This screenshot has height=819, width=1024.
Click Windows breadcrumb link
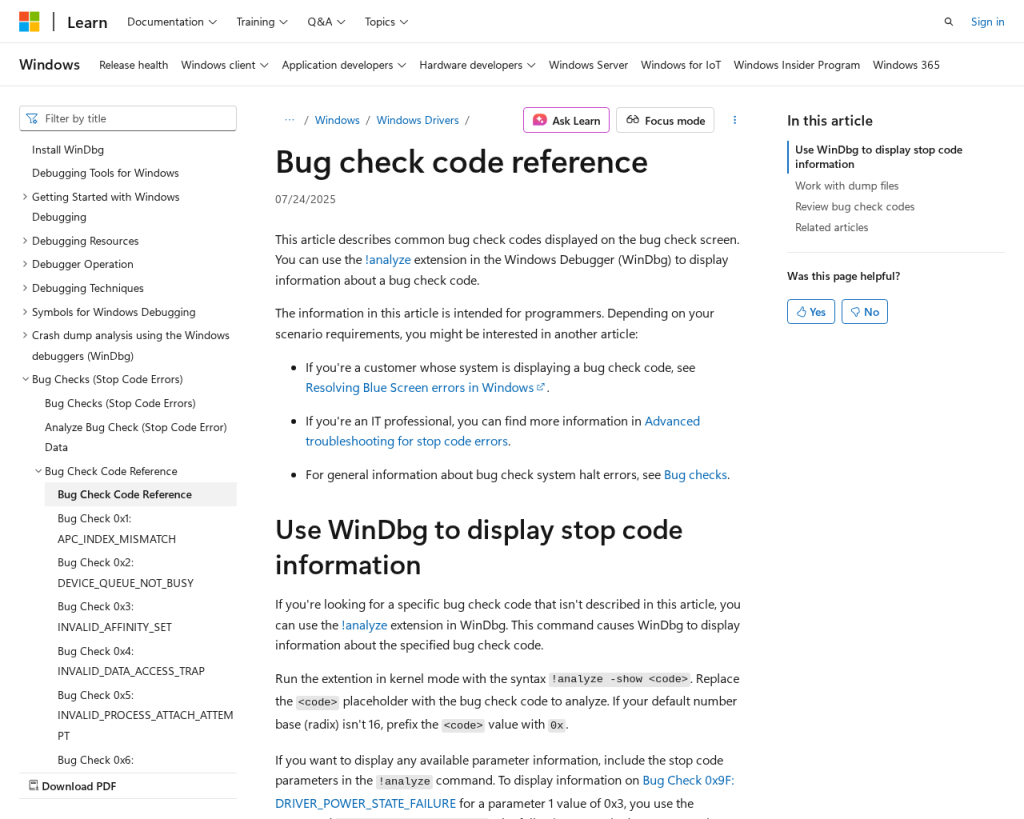(337, 120)
